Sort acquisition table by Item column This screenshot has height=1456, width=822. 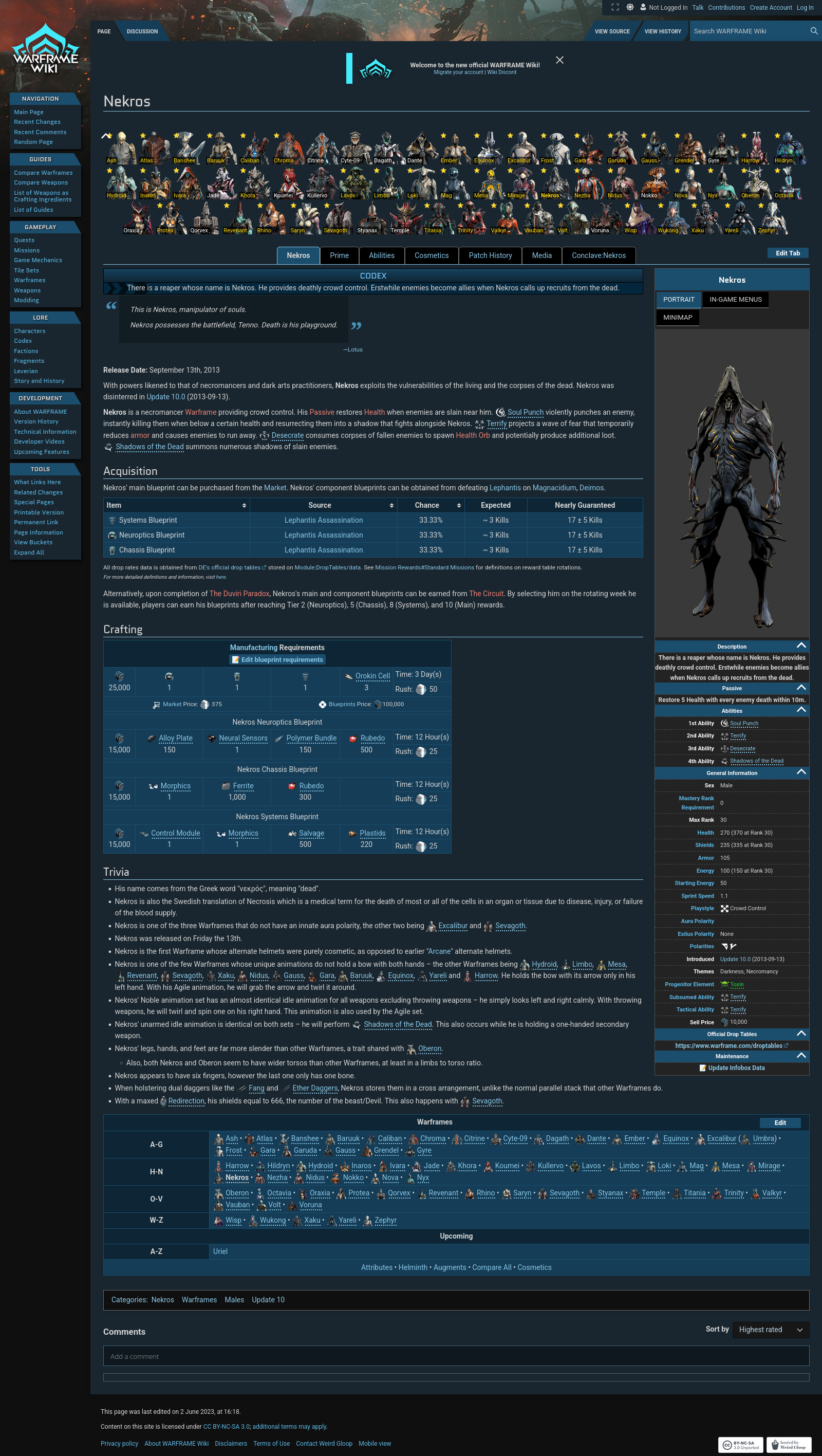244,505
